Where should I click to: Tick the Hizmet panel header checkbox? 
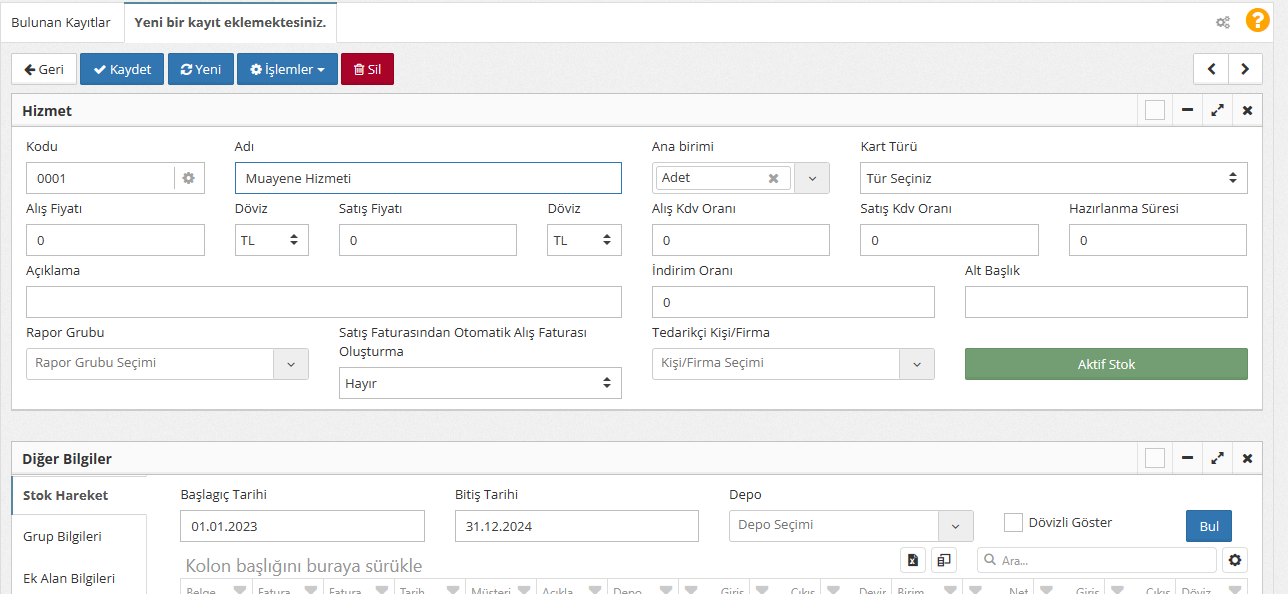click(1155, 110)
